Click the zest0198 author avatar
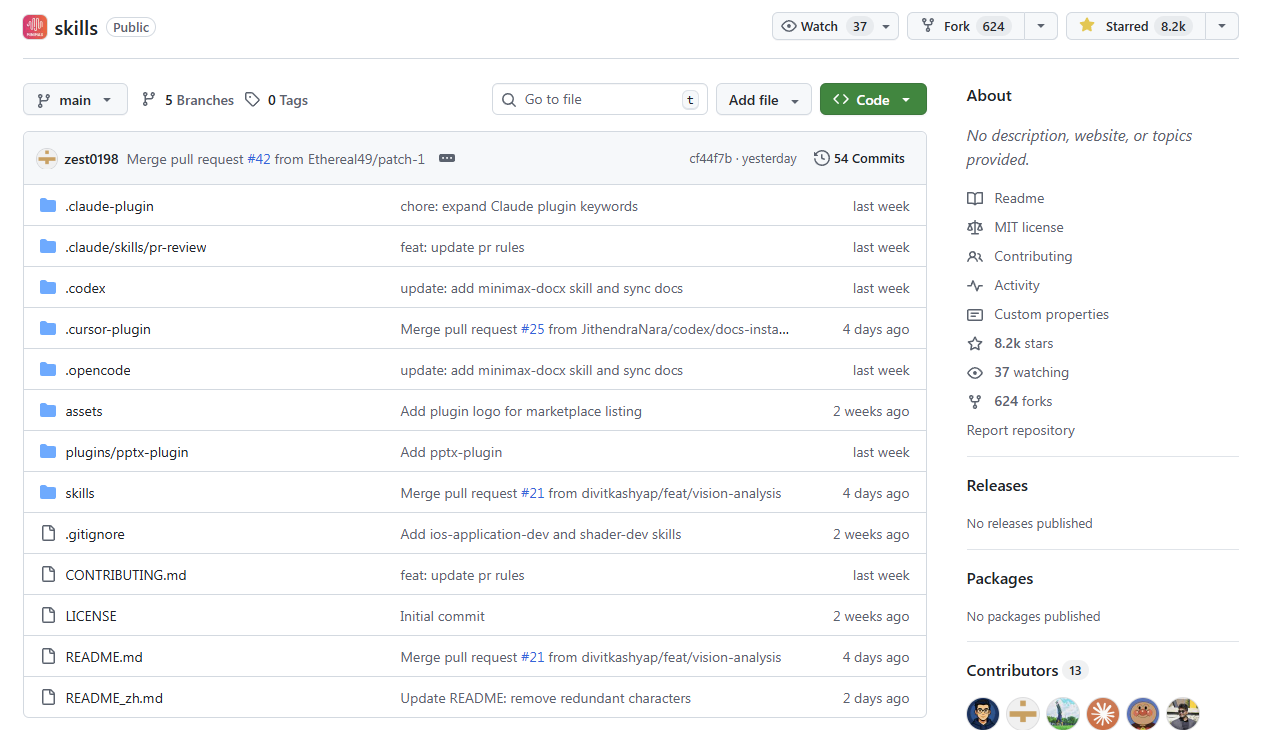Viewport: 1277px width, 730px height. (x=47, y=159)
